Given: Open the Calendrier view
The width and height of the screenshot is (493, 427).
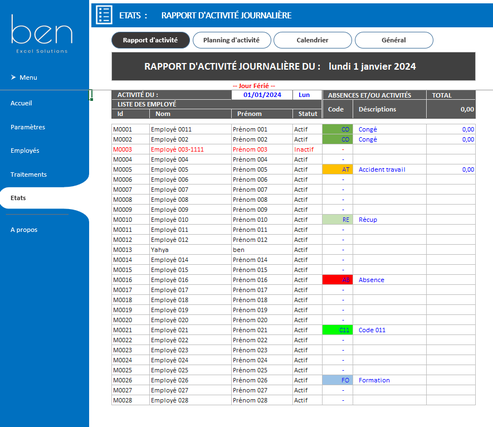Looking at the screenshot, I should (x=313, y=40).
